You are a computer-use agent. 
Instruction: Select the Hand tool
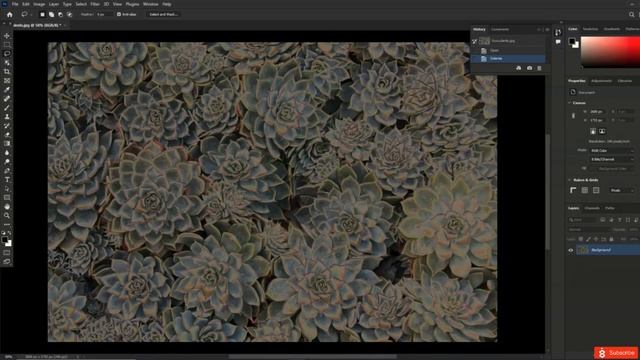click(7, 207)
